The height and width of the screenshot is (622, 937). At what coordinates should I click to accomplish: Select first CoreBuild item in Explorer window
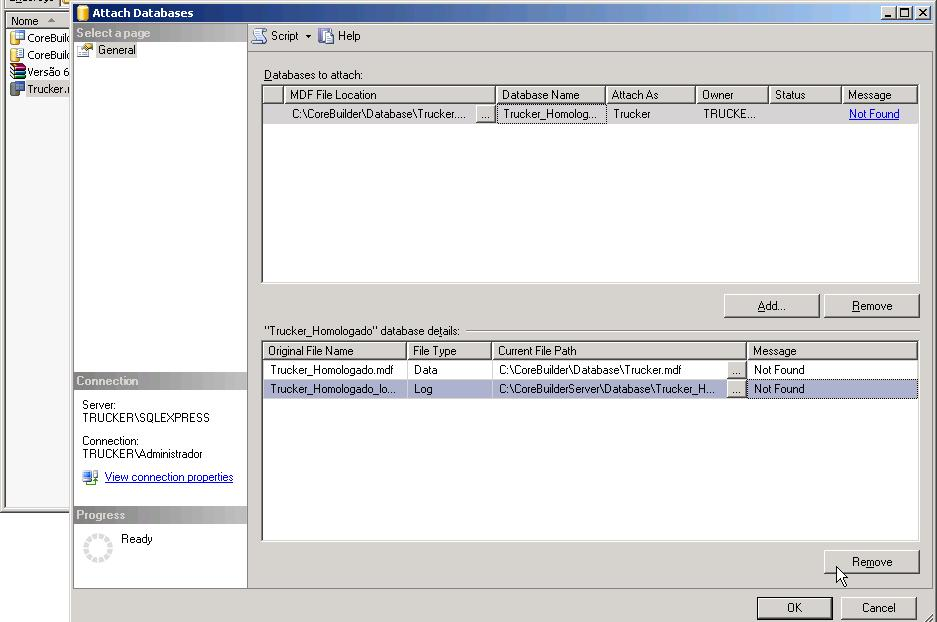(x=39, y=38)
